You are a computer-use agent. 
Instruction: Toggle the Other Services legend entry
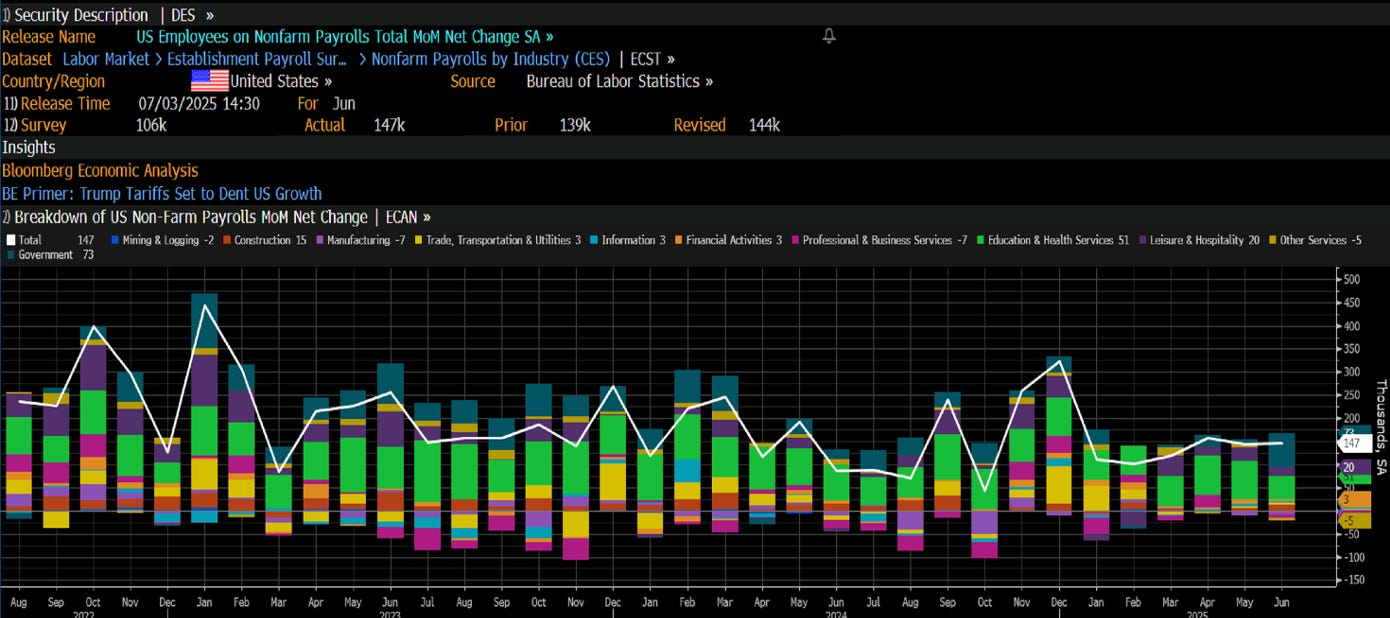click(1314, 240)
